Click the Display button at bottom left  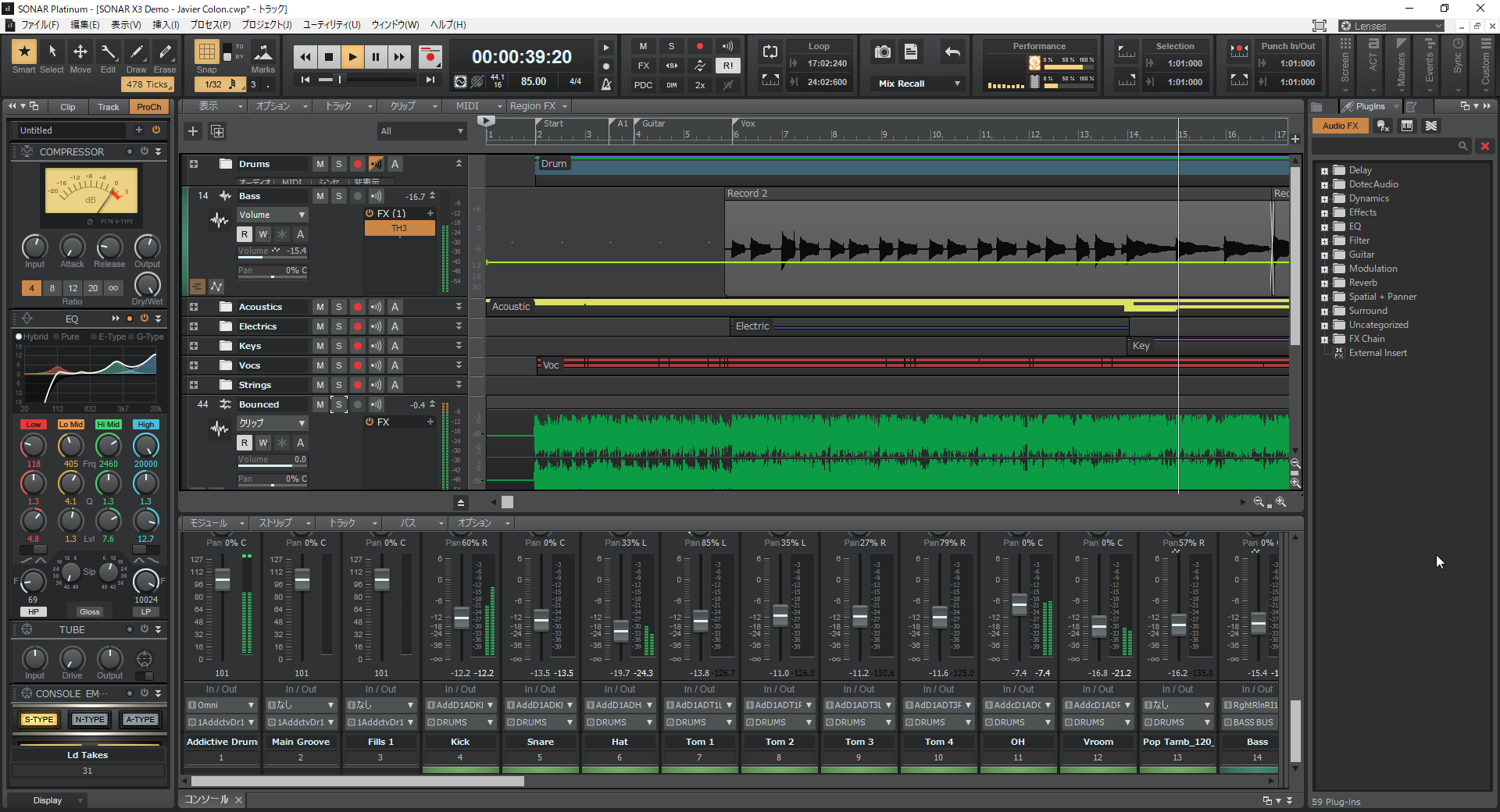click(x=48, y=800)
